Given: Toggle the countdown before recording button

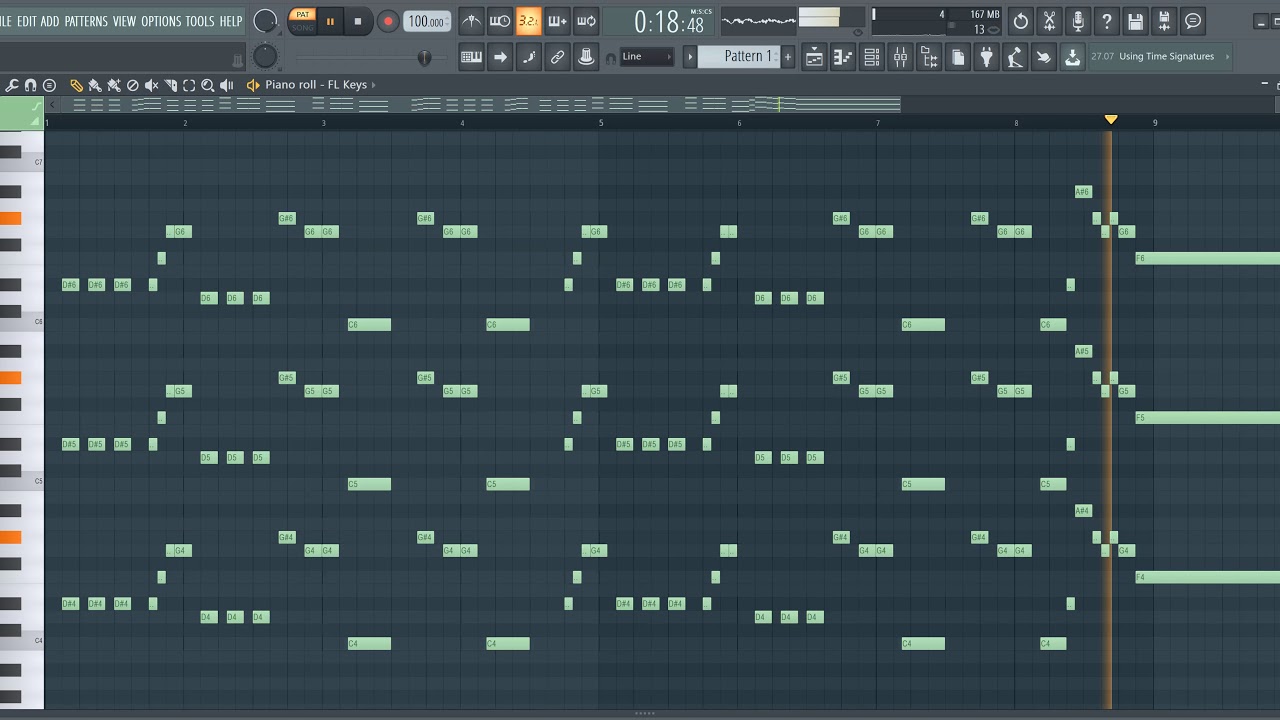Looking at the screenshot, I should [529, 21].
